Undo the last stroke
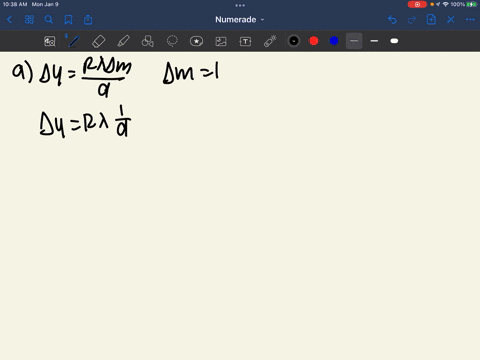Image resolution: width=480 pixels, height=360 pixels. pyautogui.click(x=392, y=20)
